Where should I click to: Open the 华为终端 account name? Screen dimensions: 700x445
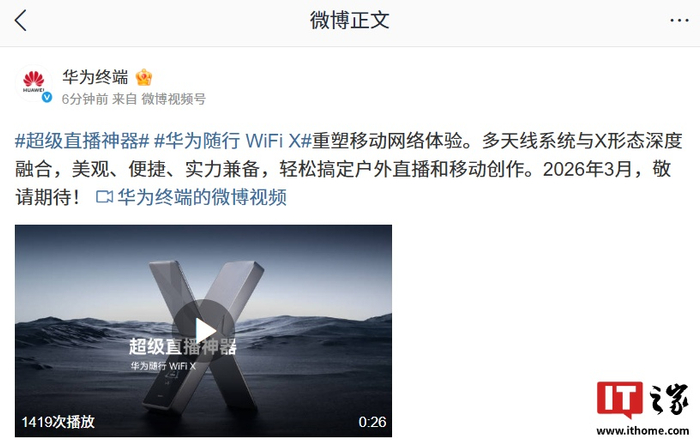tap(95, 77)
